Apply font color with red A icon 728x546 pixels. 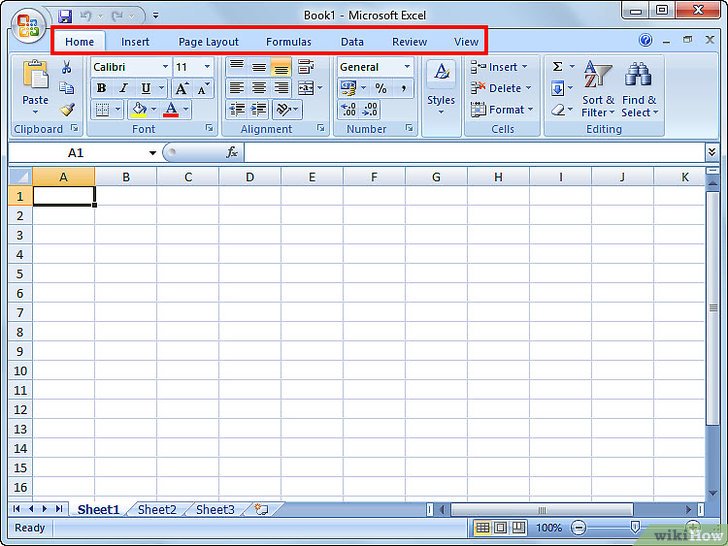click(x=171, y=110)
